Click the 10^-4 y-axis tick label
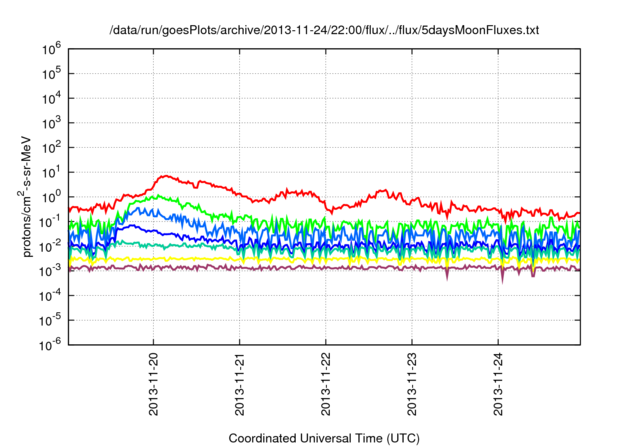Viewport: 640px width, 448px height. point(51,296)
